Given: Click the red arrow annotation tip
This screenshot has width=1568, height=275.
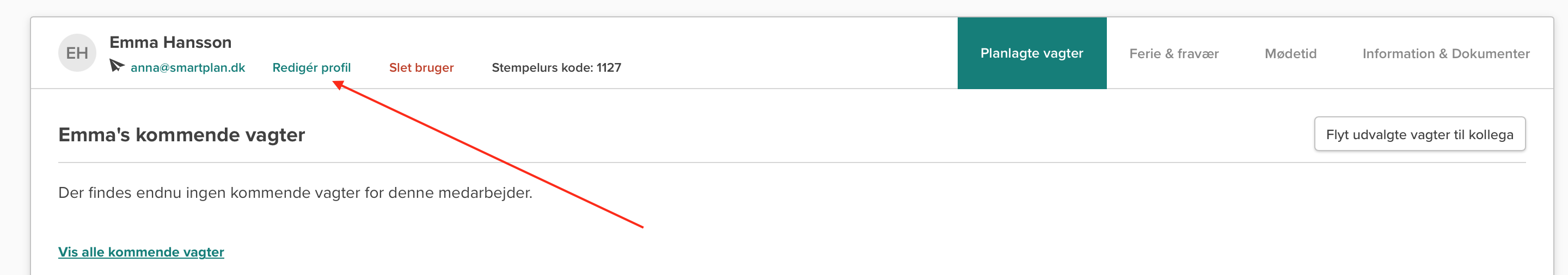Looking at the screenshot, I should (335, 84).
